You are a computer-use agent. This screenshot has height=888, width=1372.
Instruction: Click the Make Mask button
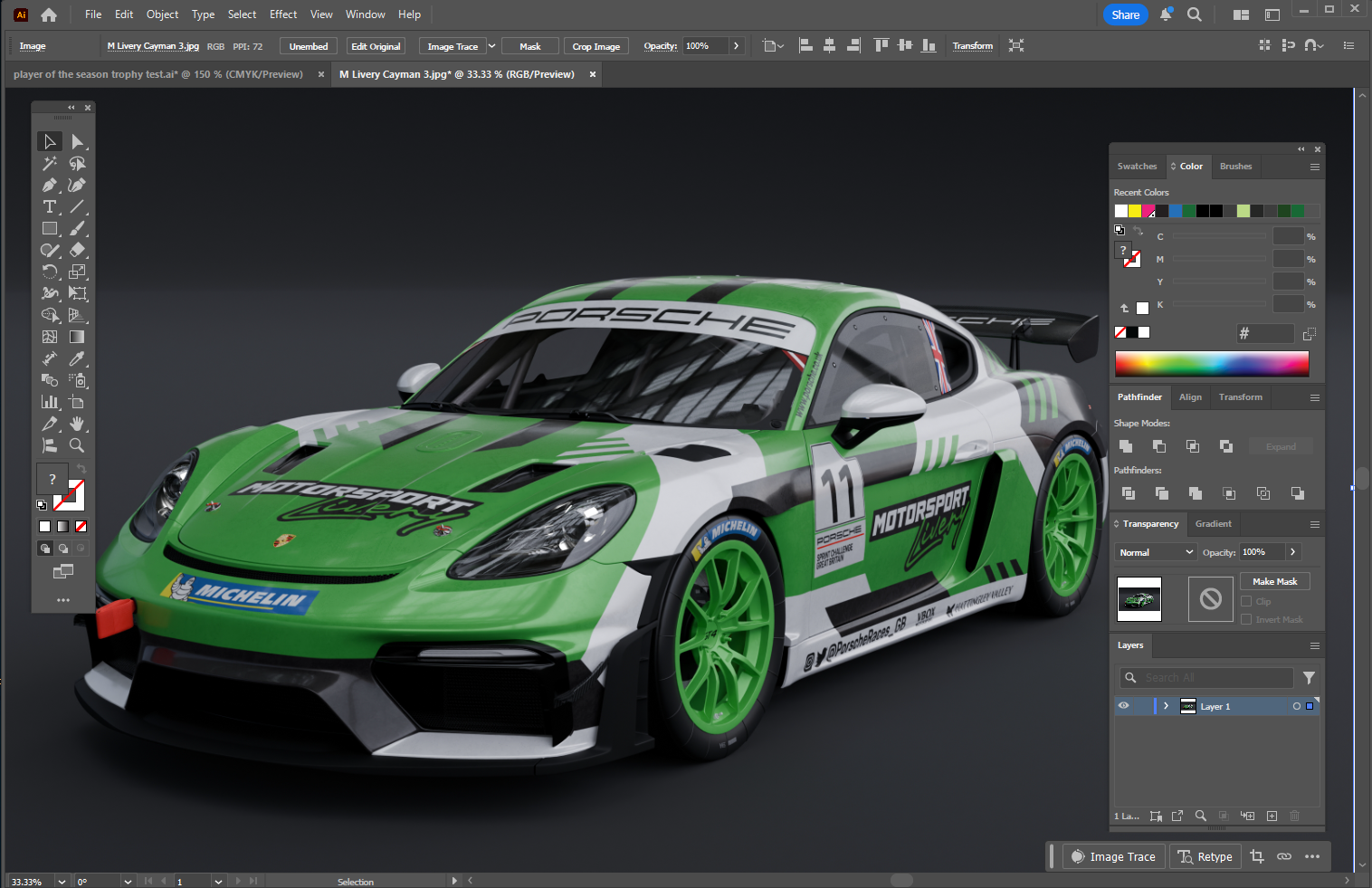click(x=1274, y=581)
